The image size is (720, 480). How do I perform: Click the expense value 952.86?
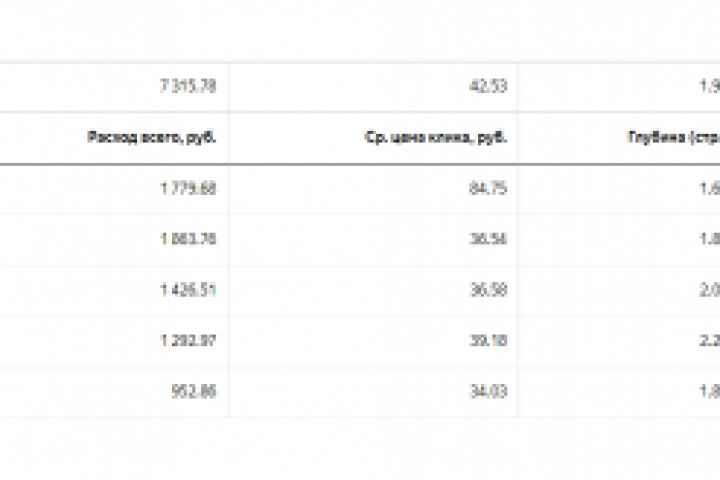coord(194,393)
